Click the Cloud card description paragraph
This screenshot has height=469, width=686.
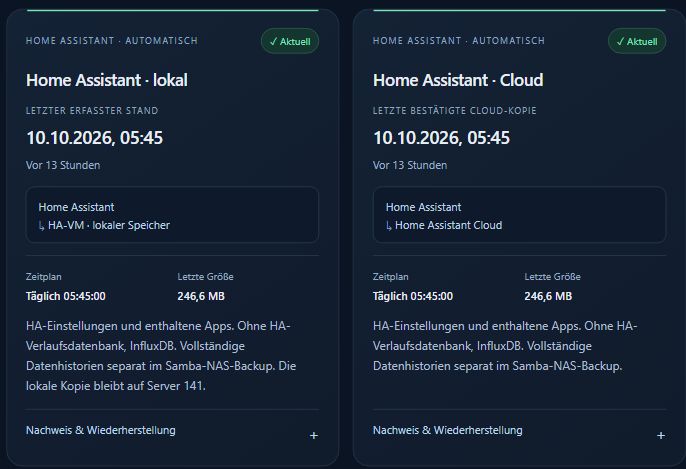505,346
